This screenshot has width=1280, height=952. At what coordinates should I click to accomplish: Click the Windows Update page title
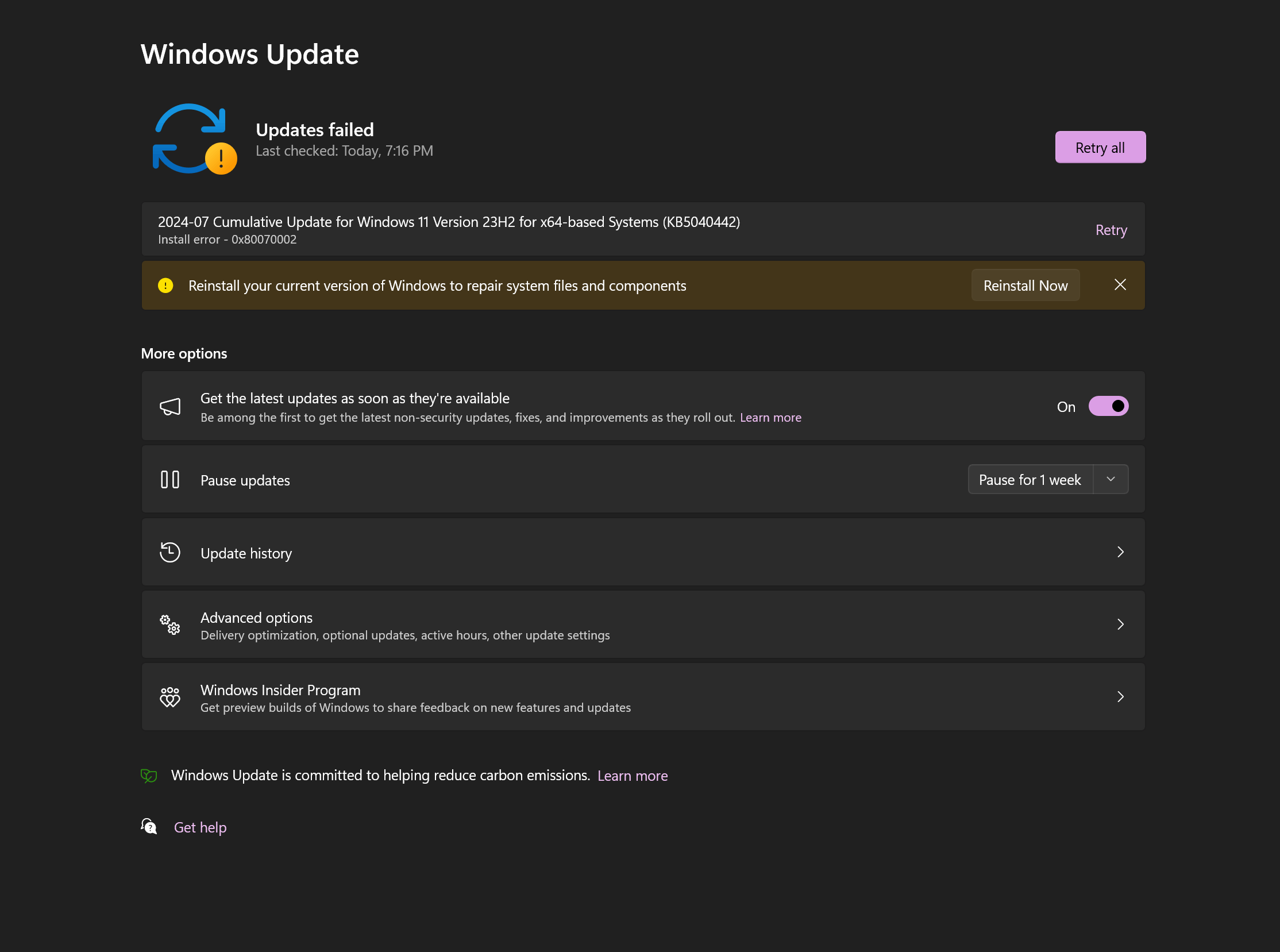tap(249, 55)
